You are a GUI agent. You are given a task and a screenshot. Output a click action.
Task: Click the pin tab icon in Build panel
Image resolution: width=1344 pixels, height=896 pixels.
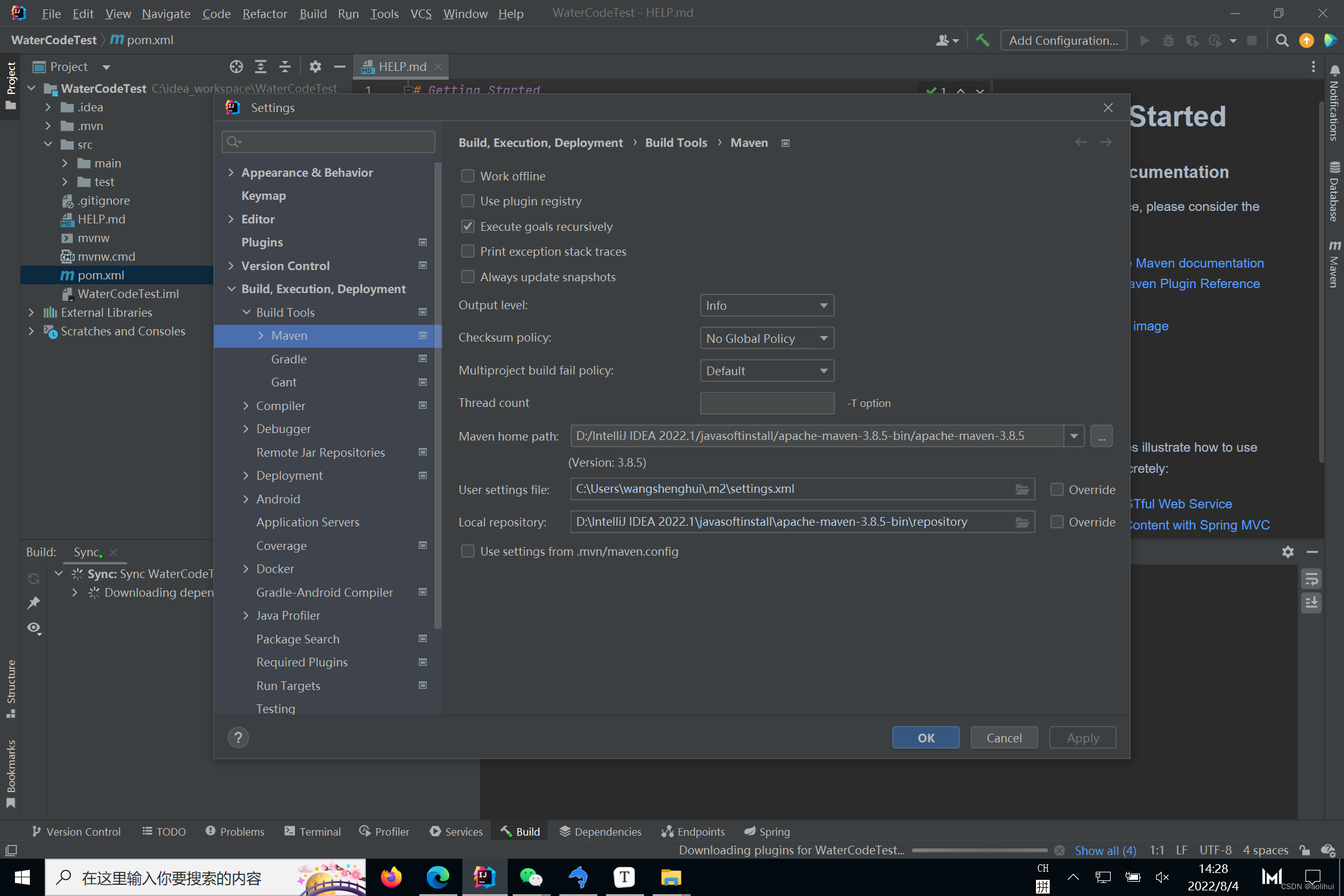coord(34,602)
